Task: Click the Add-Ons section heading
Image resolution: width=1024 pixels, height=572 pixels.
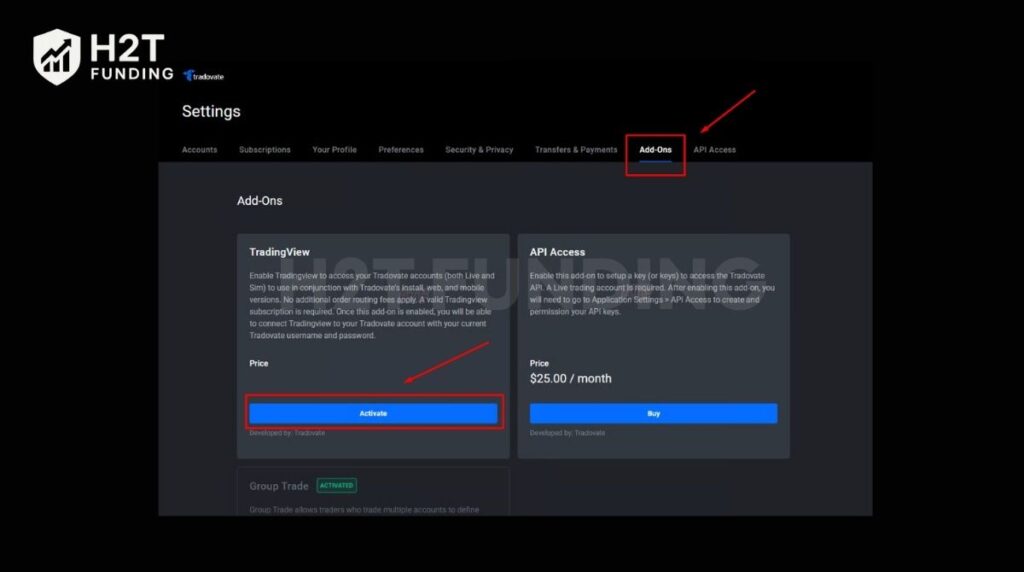Action: click(260, 201)
